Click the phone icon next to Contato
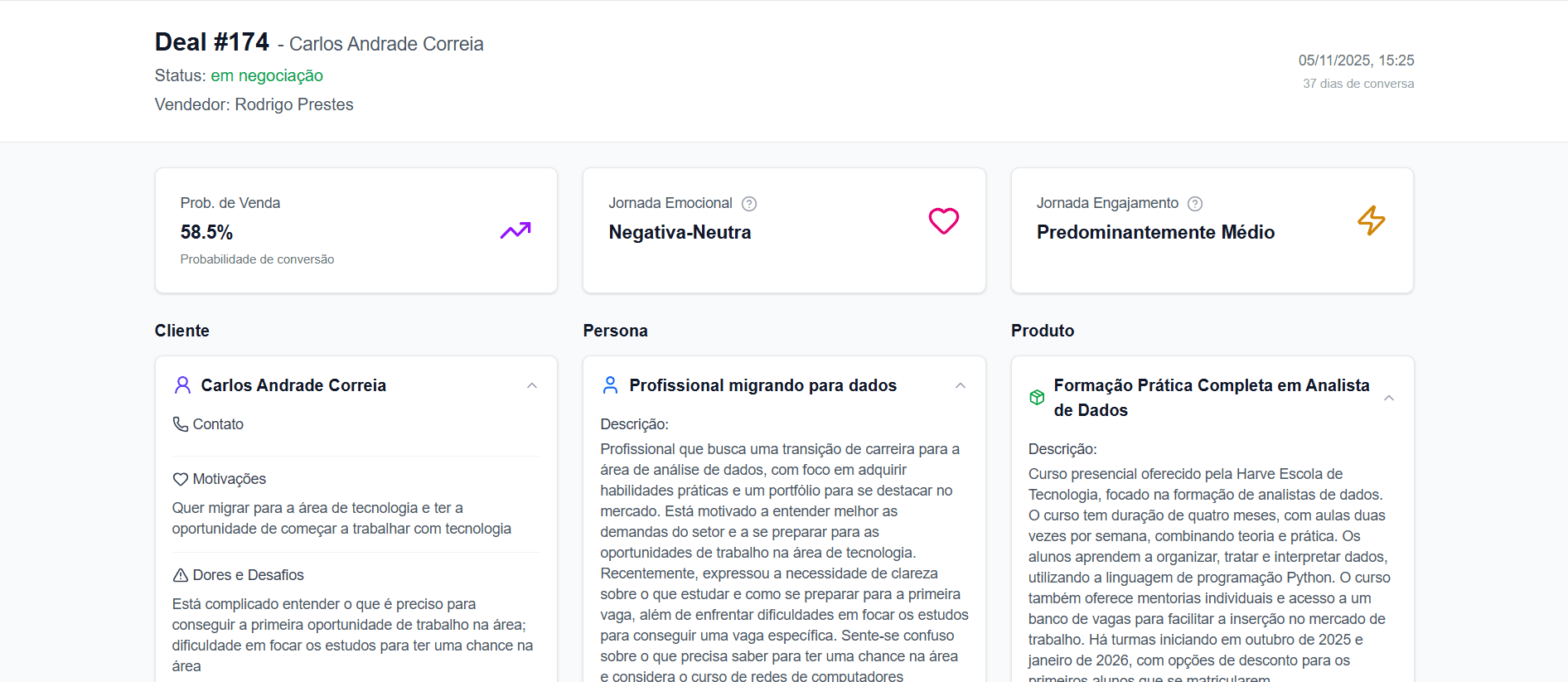Screen dimensions: 1568x682 pyautogui.click(x=180, y=423)
